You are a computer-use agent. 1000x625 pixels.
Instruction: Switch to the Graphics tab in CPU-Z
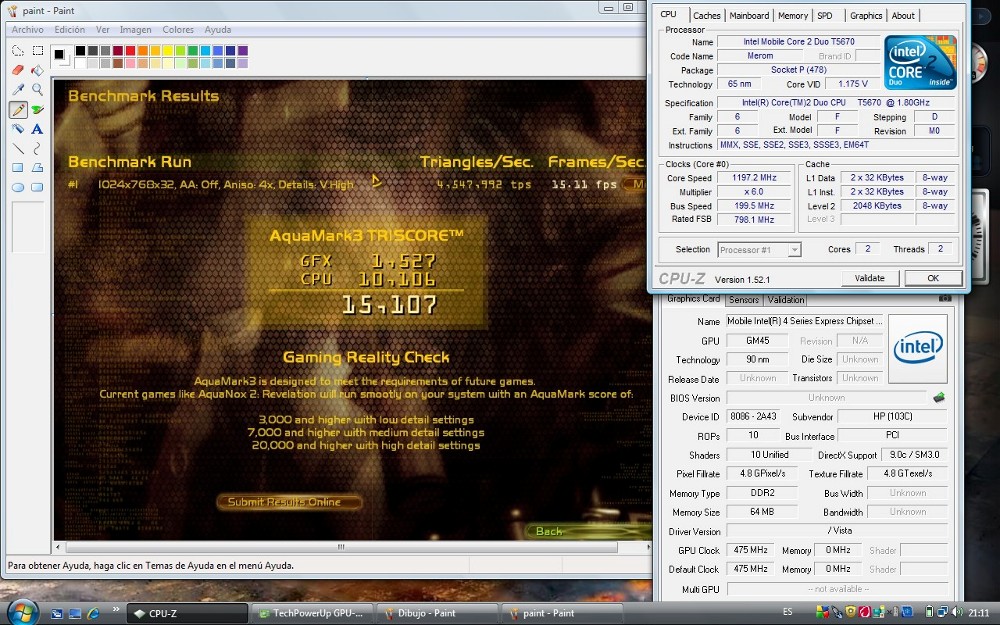[x=866, y=15]
